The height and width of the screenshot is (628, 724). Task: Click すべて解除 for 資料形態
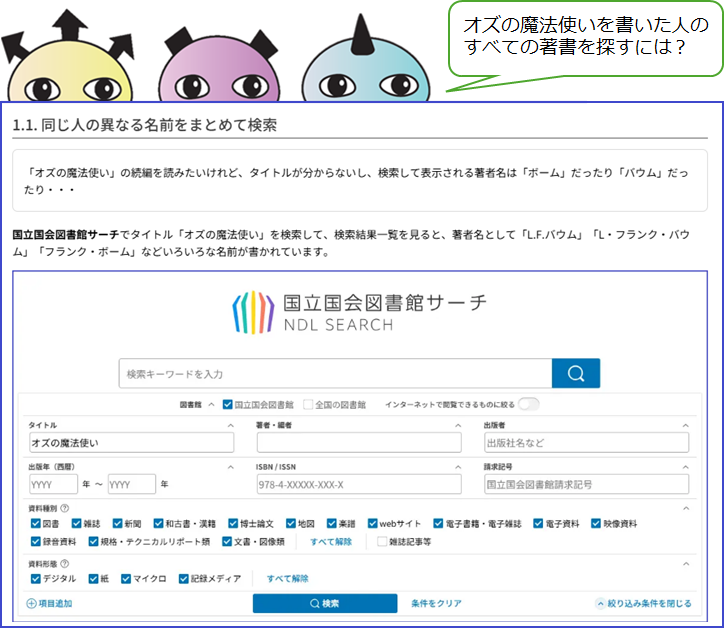(x=288, y=579)
